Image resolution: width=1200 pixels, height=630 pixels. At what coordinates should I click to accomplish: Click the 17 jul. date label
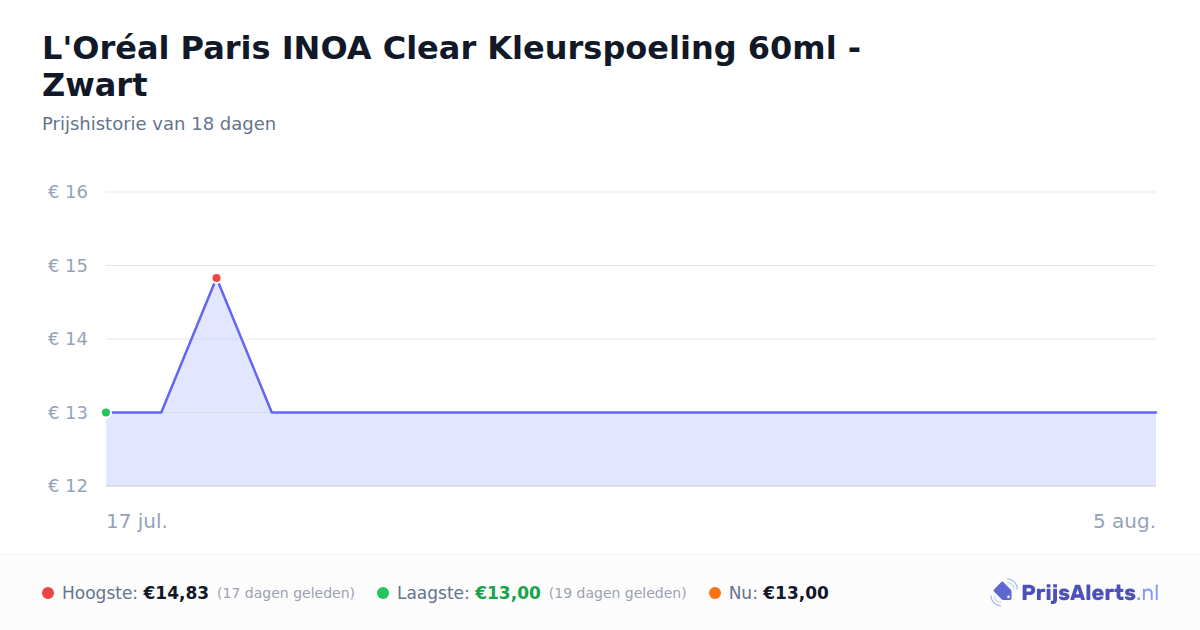click(137, 521)
